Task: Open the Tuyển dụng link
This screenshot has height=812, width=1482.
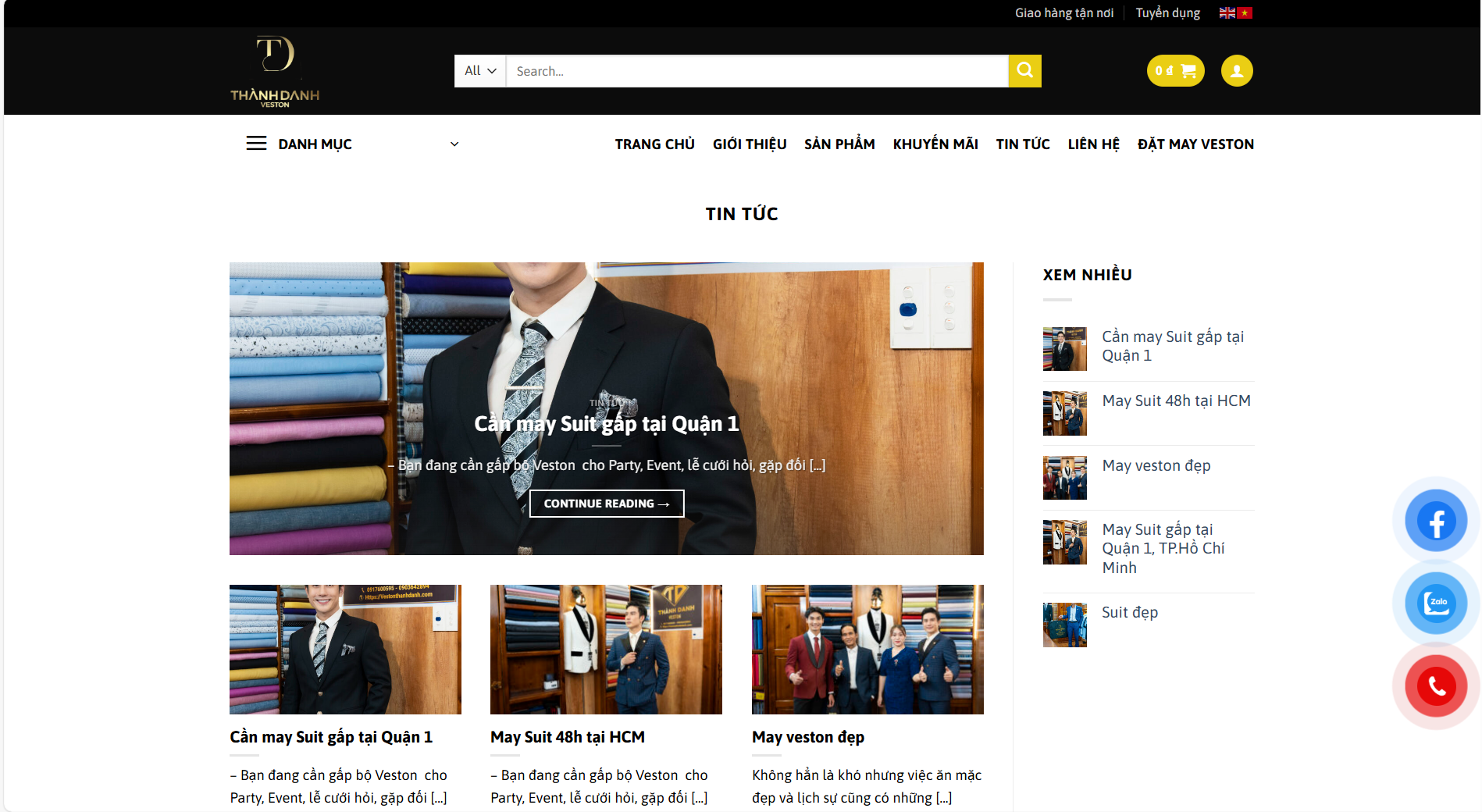Action: [1167, 13]
